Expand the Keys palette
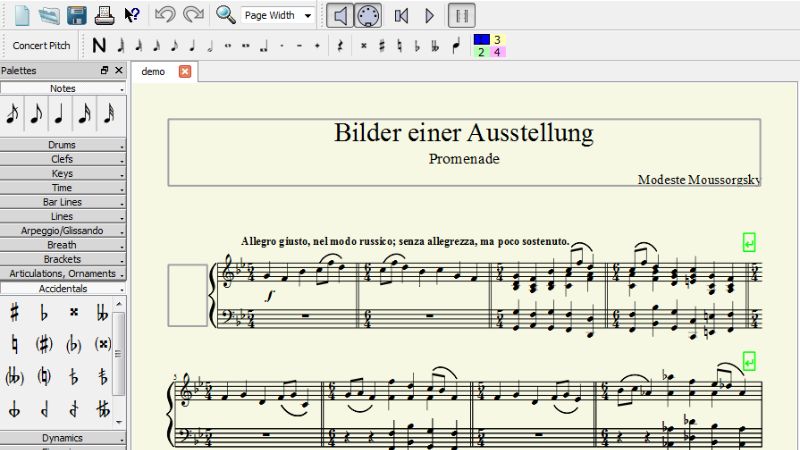This screenshot has height=450, width=800. (x=63, y=173)
